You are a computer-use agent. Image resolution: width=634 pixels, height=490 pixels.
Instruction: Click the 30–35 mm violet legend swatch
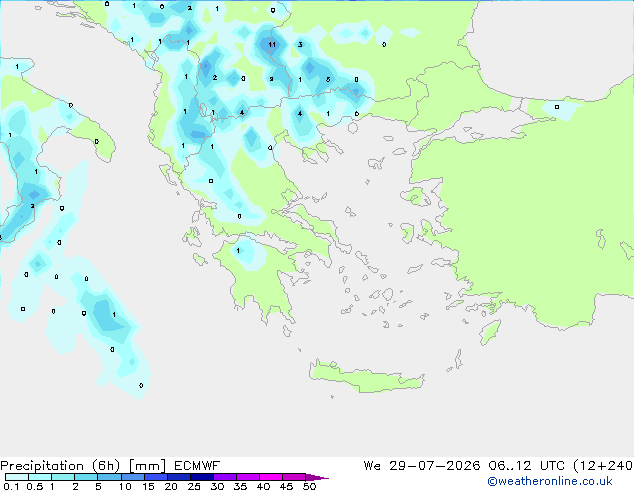pyautogui.click(x=225, y=477)
